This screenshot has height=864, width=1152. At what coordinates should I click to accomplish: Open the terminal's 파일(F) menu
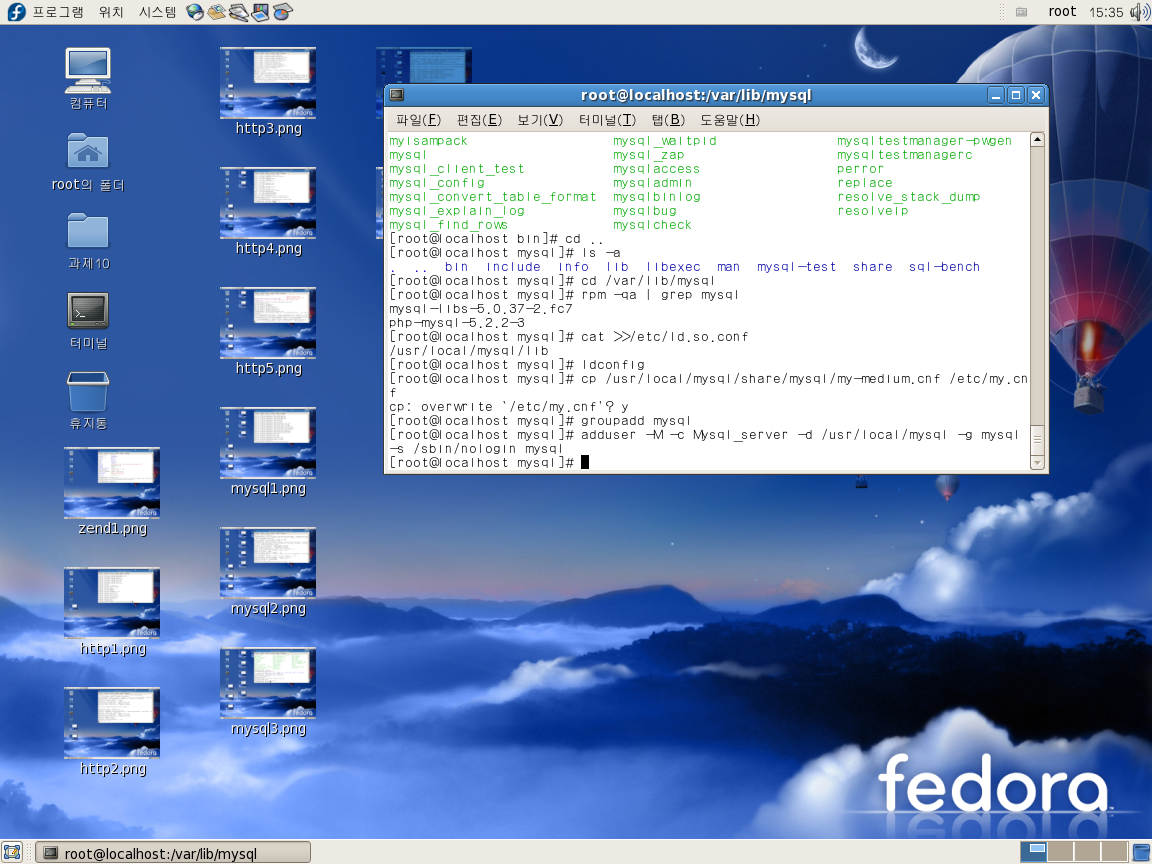tap(418, 120)
